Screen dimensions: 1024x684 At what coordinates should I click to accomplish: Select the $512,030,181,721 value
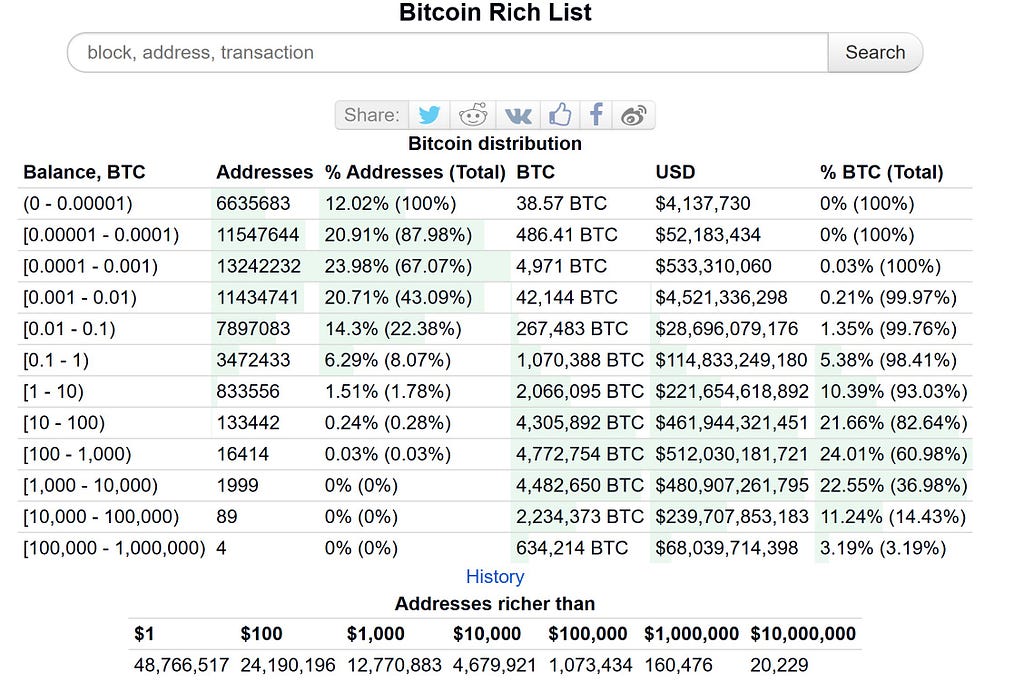point(731,455)
